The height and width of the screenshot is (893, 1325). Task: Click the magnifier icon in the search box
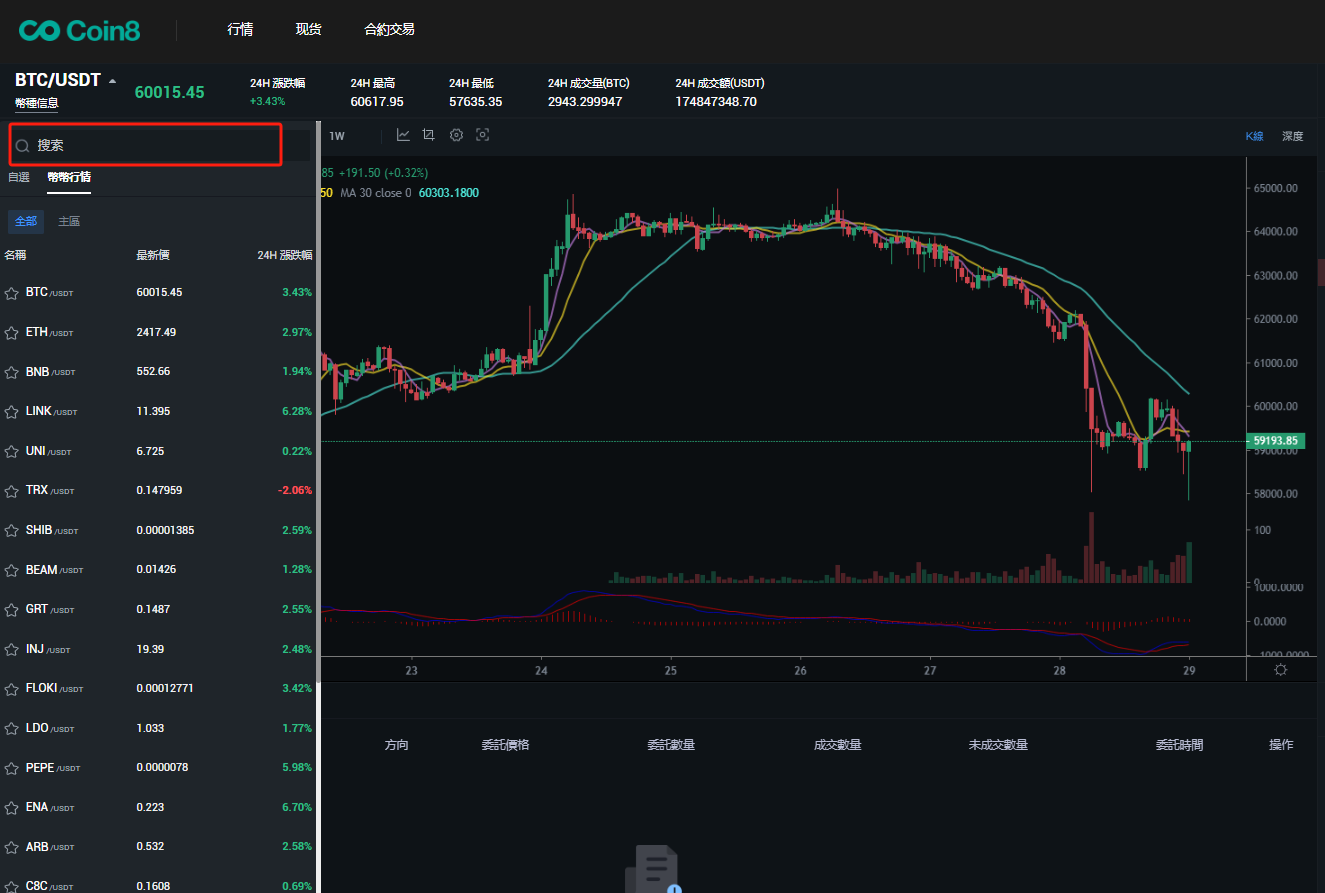22,146
